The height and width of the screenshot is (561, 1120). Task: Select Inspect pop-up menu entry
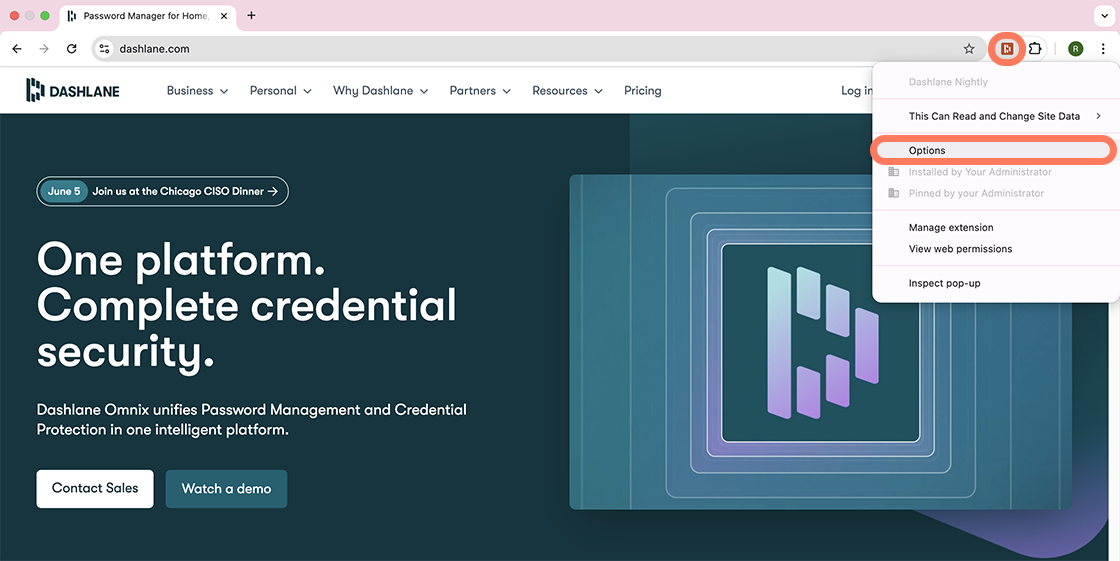(x=996, y=283)
